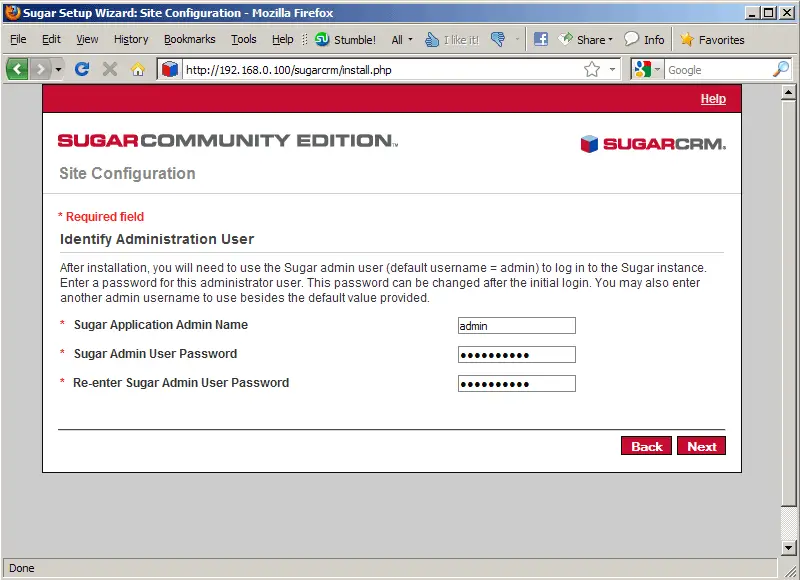The height and width of the screenshot is (580, 800).
Task: Click the Stumble! toolbar button
Action: 345,39
